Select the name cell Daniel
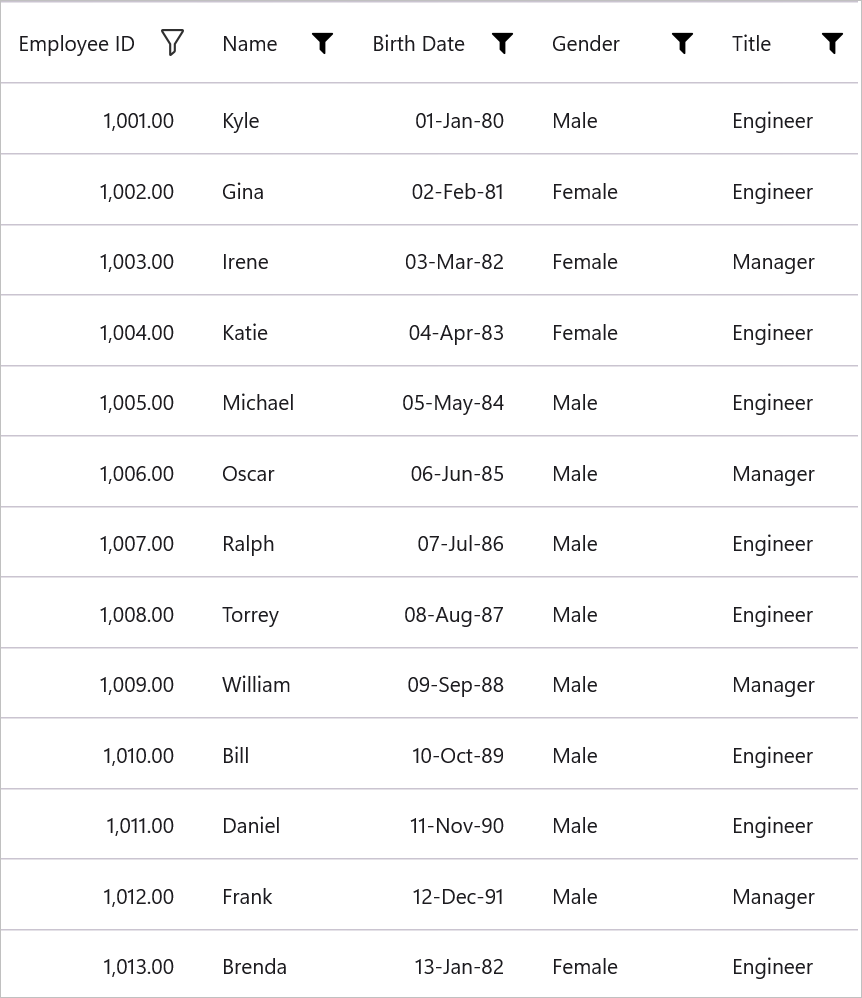 pos(251,826)
